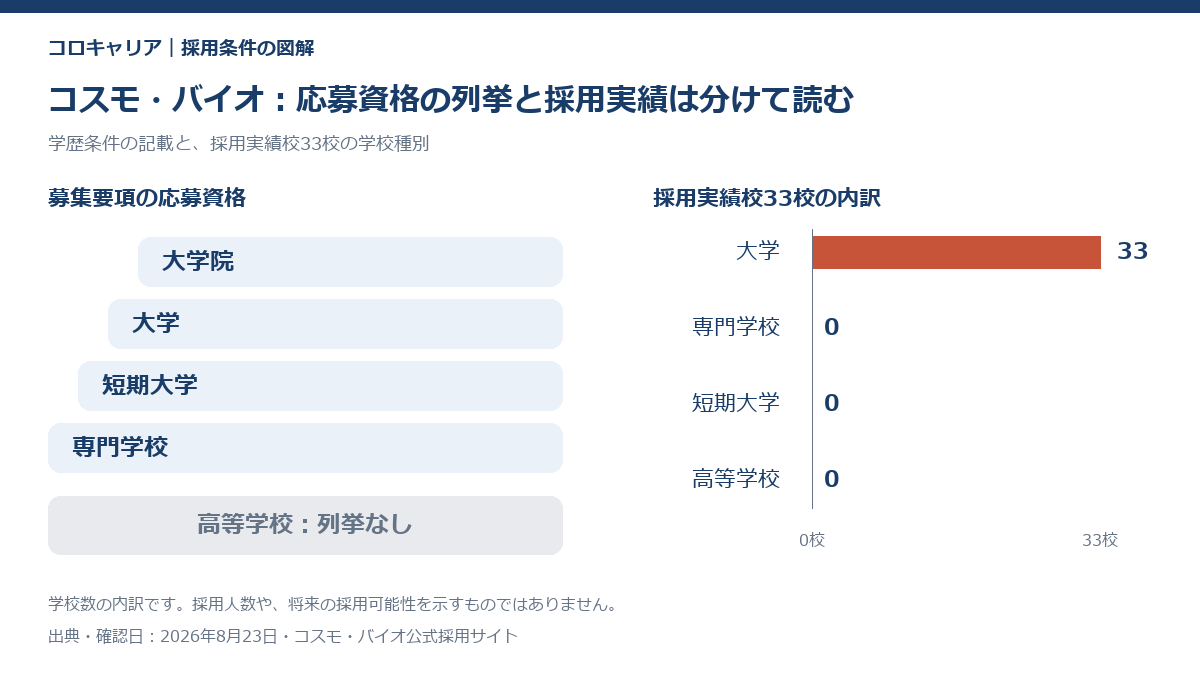Viewport: 1200px width, 675px height.
Task: Click the red 大学 bar in chart
Action: pyautogui.click(x=957, y=252)
